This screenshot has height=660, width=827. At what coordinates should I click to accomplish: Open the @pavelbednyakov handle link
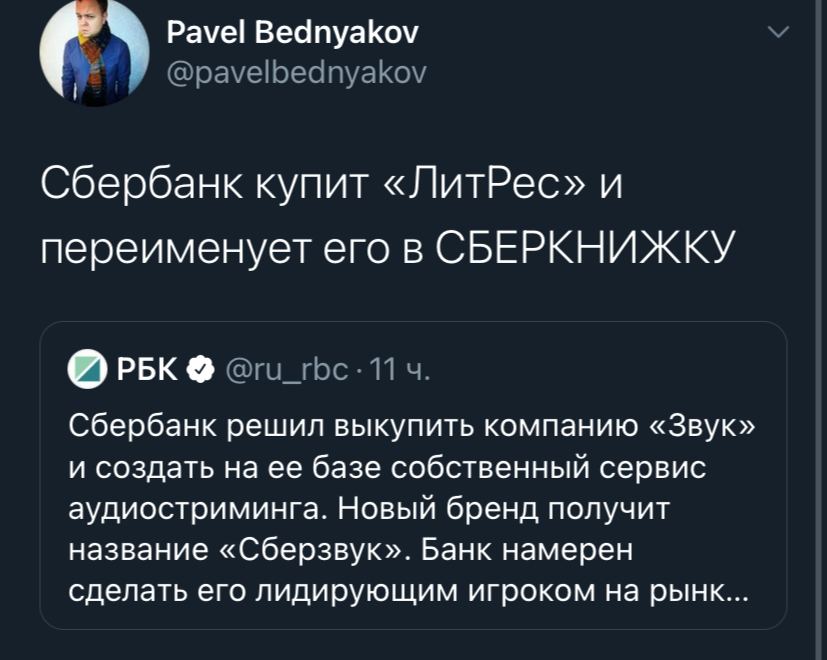[295, 72]
